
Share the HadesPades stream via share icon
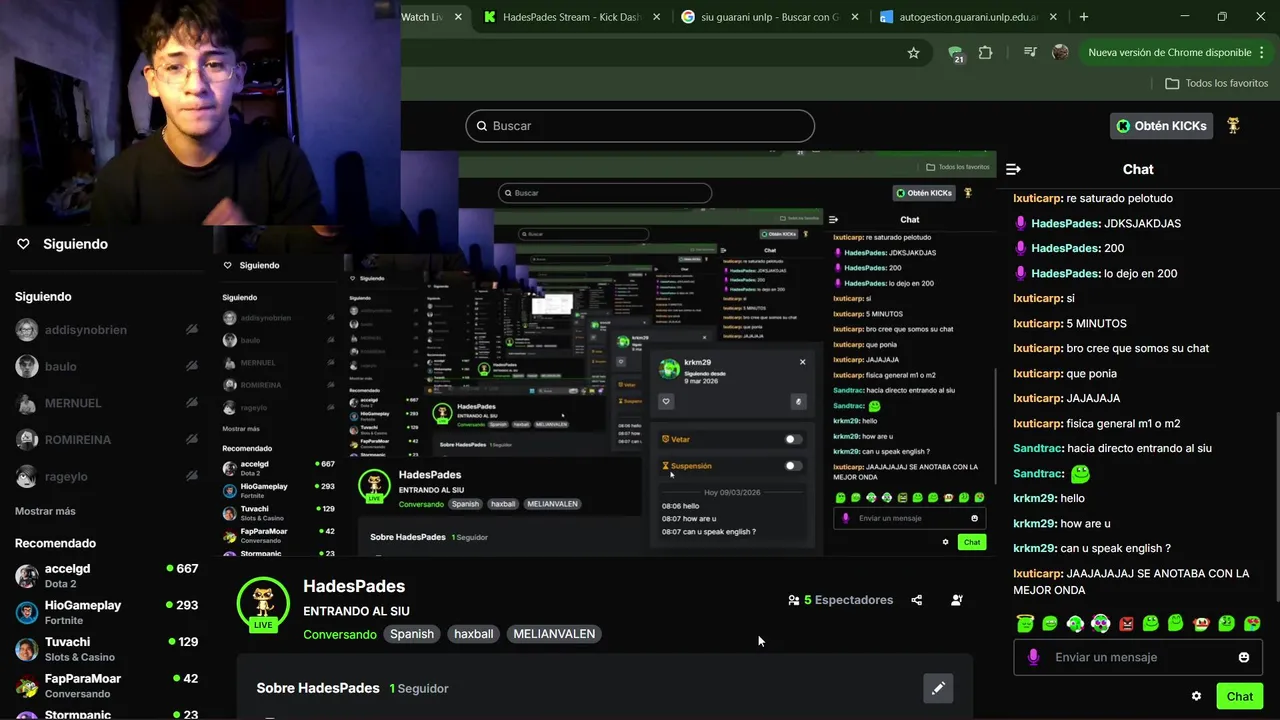(917, 600)
